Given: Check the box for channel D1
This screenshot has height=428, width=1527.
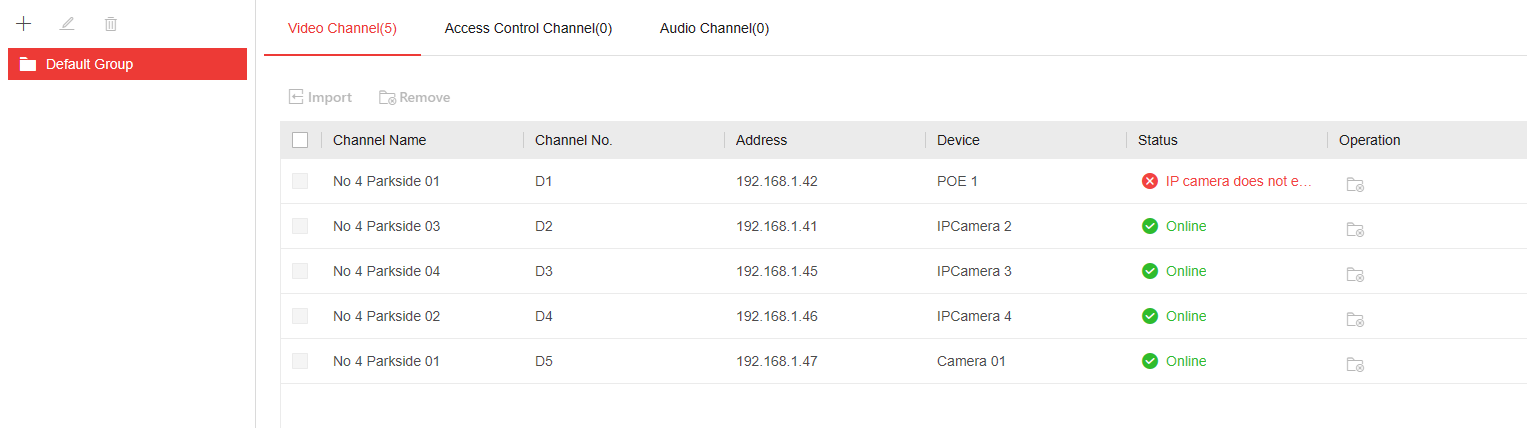Looking at the screenshot, I should click(300, 181).
